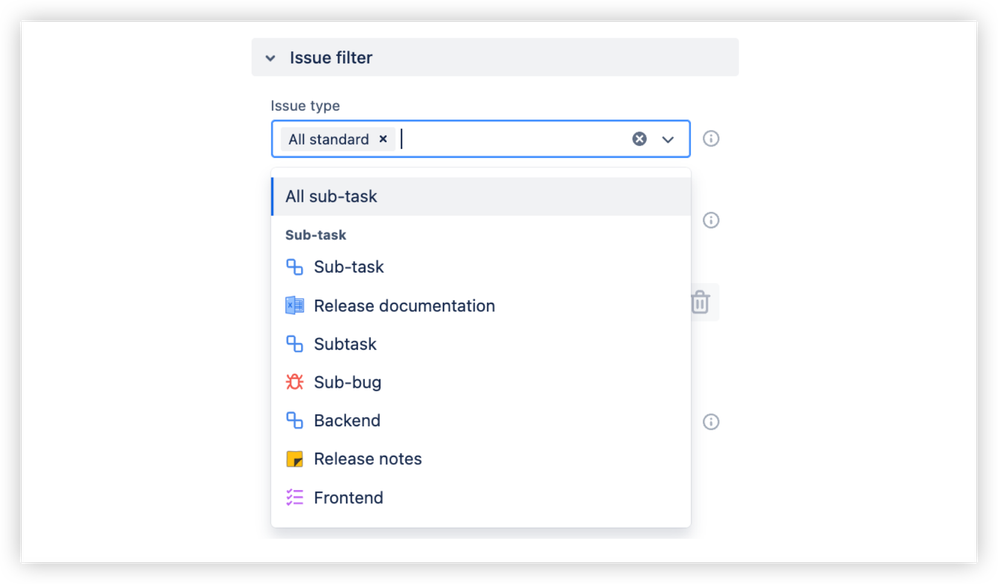Click the trash delete icon

(701, 302)
